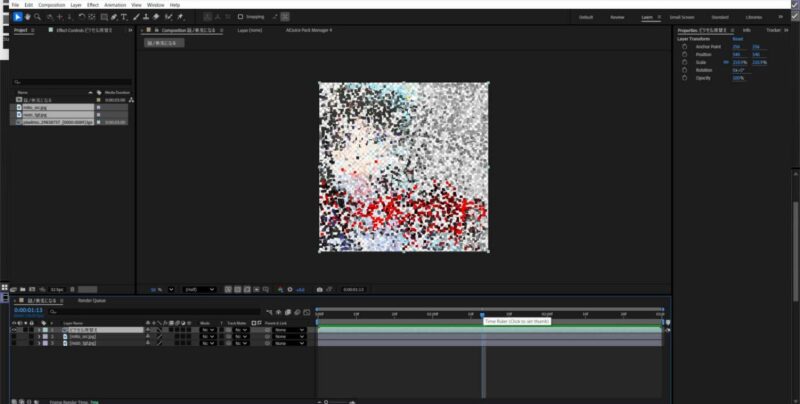Select the Clone Stamp tool
The height and width of the screenshot is (404, 800).
[x=146, y=17]
